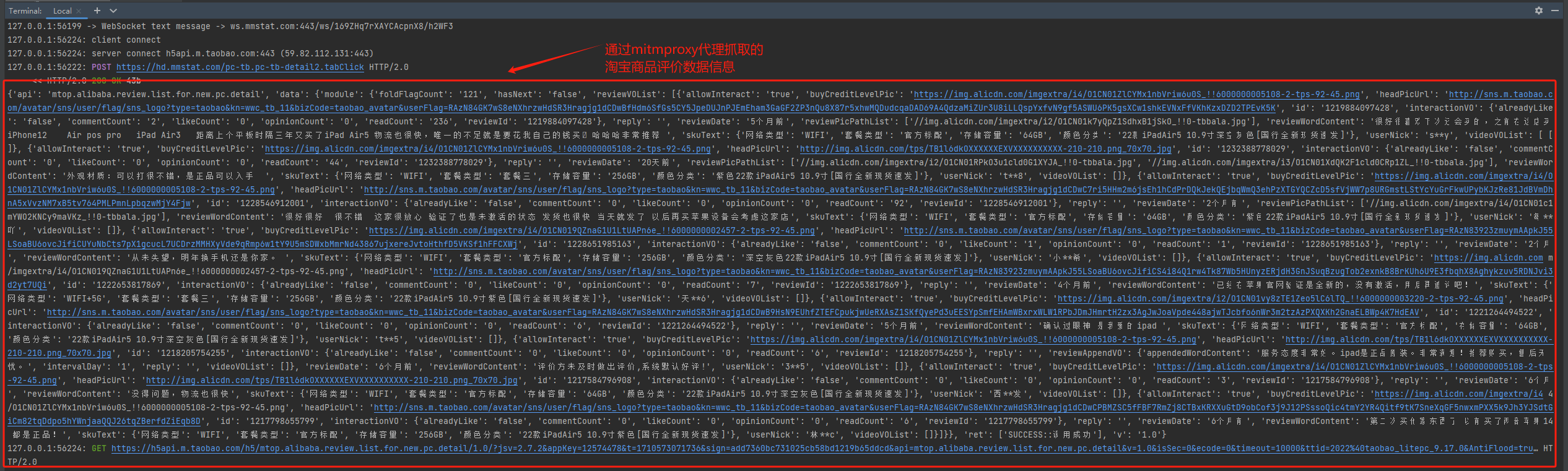Open headPicUrl link before id 1217584796908

[331, 381]
